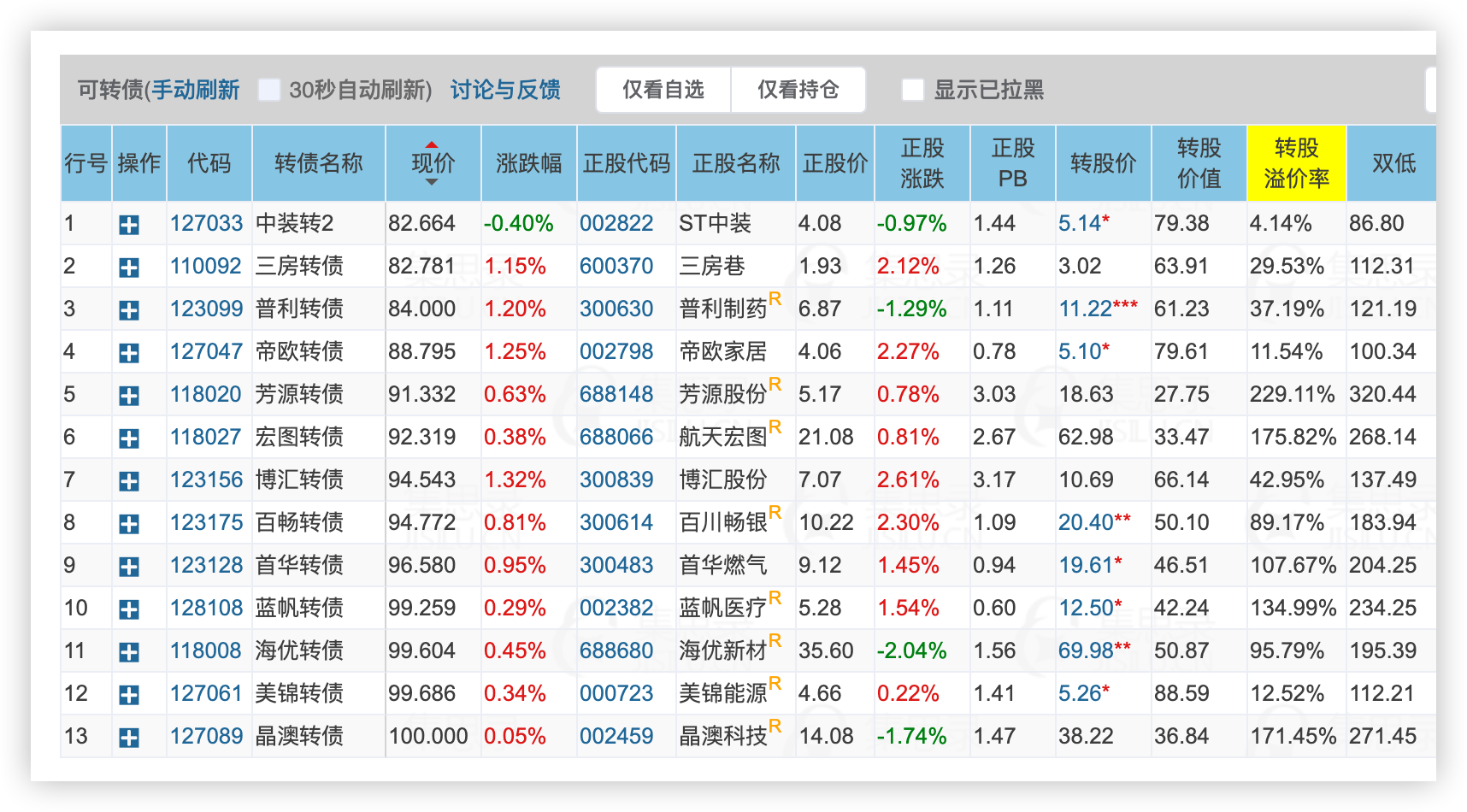Sort by the 现价 column header
The height and width of the screenshot is (812, 1467).
(x=433, y=163)
